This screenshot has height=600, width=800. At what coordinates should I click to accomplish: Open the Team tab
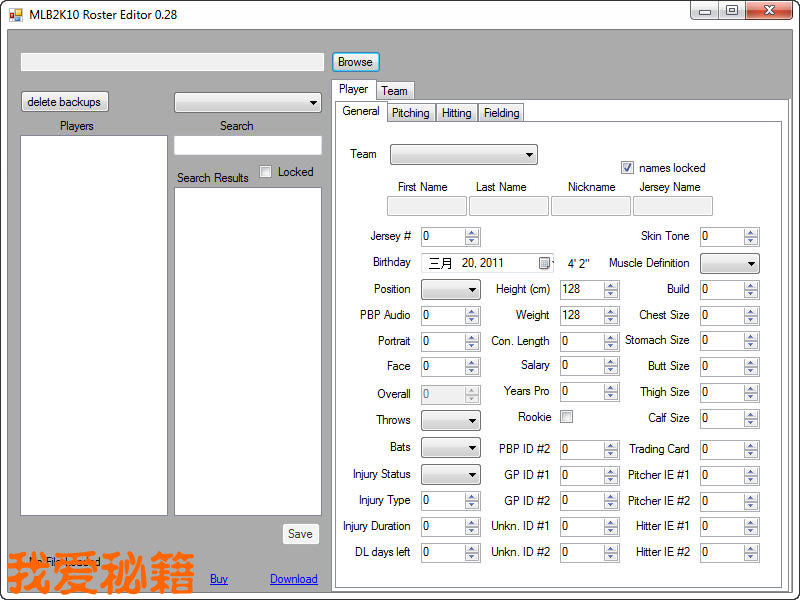394,91
